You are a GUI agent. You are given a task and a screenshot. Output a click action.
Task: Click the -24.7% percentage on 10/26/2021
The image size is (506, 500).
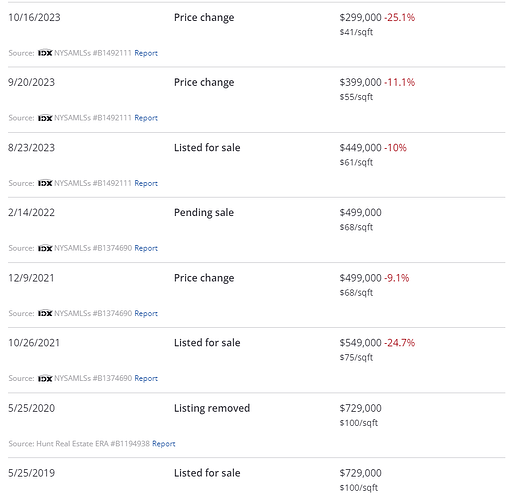point(400,343)
